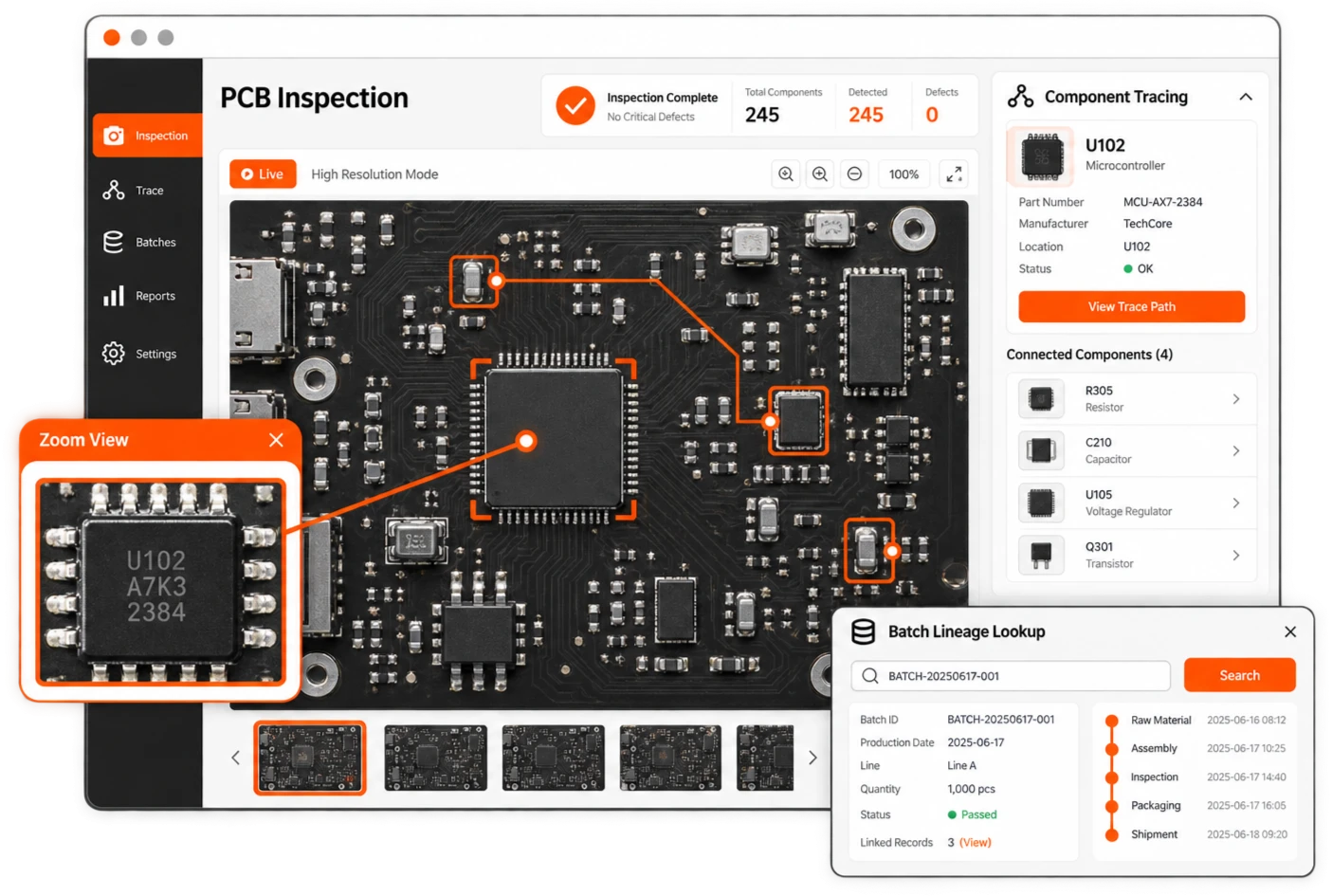Click the 100% zoom level box
Image resolution: width=1332 pixels, height=896 pixels.
tap(903, 174)
